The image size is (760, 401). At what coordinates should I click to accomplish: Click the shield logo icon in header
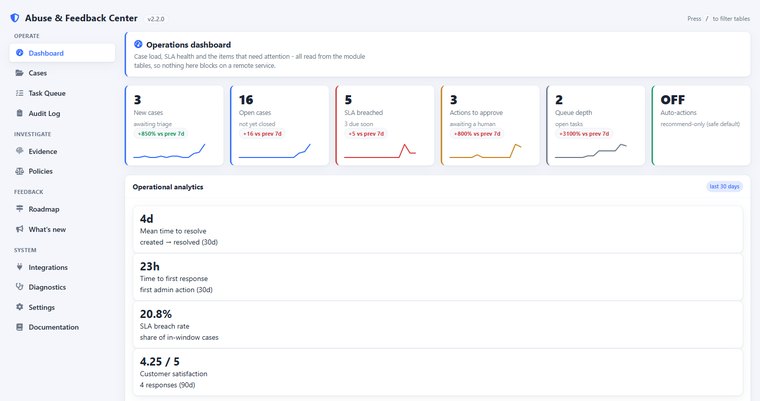point(15,18)
